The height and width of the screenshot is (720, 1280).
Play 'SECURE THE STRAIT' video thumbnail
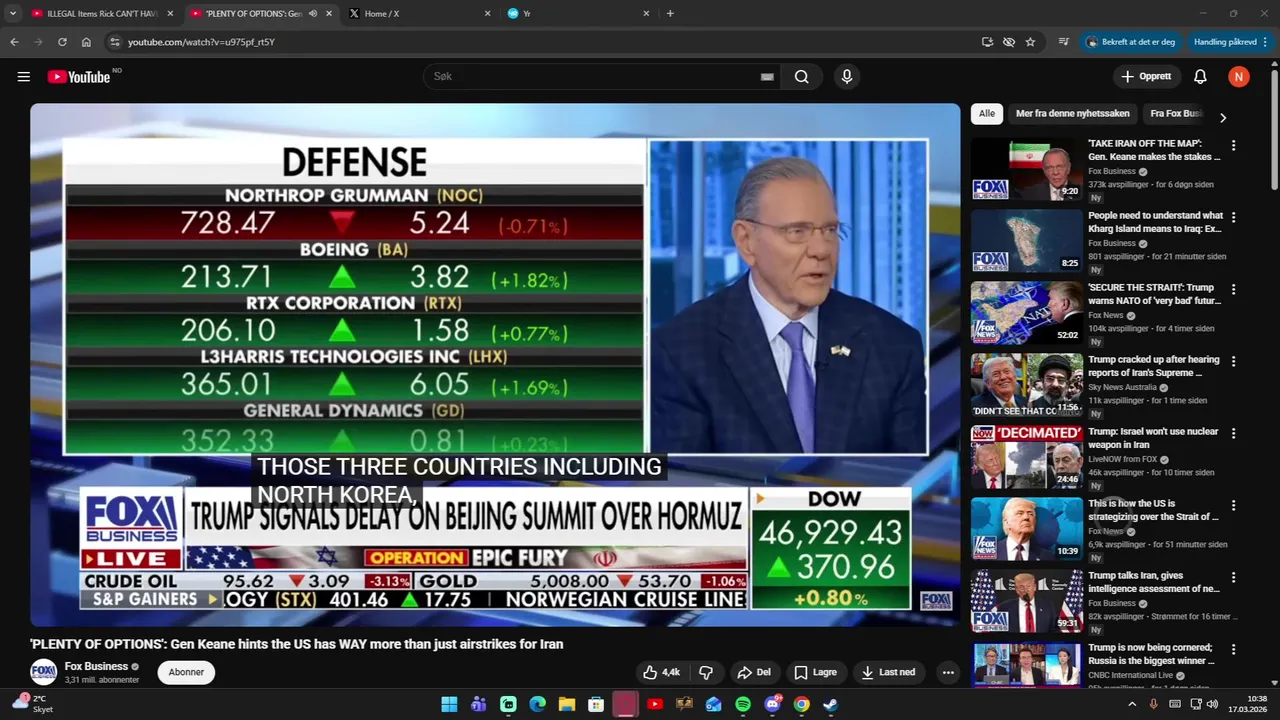tap(1027, 313)
